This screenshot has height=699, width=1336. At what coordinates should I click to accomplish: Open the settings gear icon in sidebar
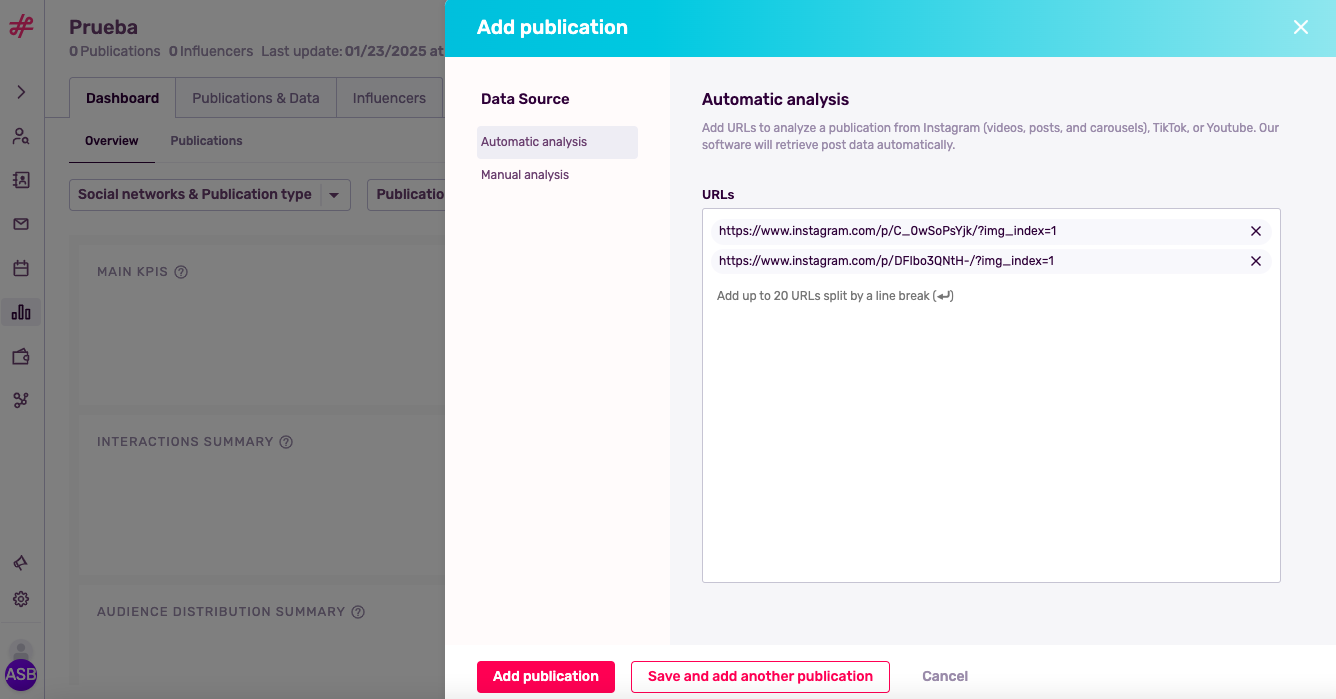(21, 599)
